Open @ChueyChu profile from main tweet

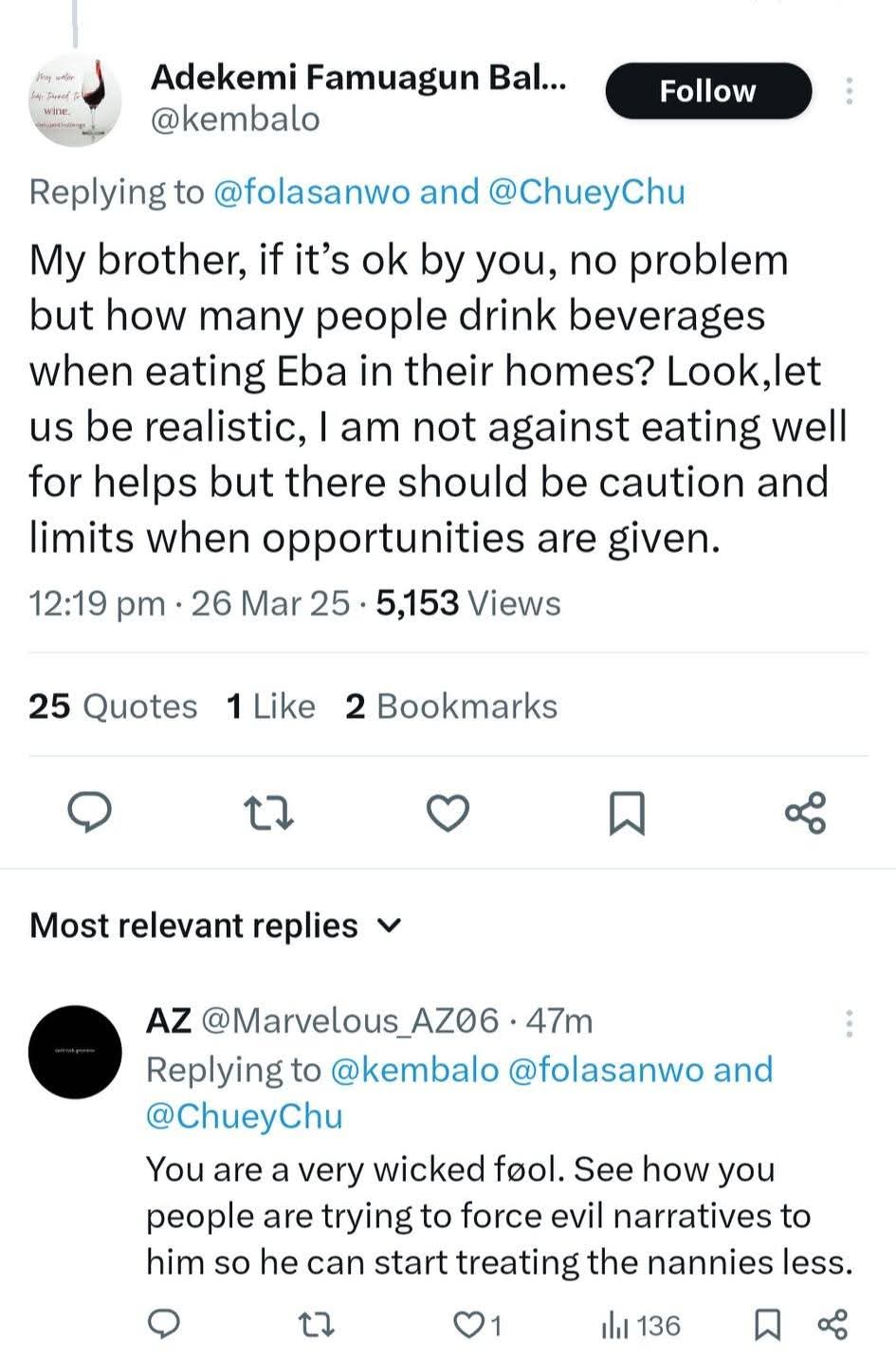point(587,192)
